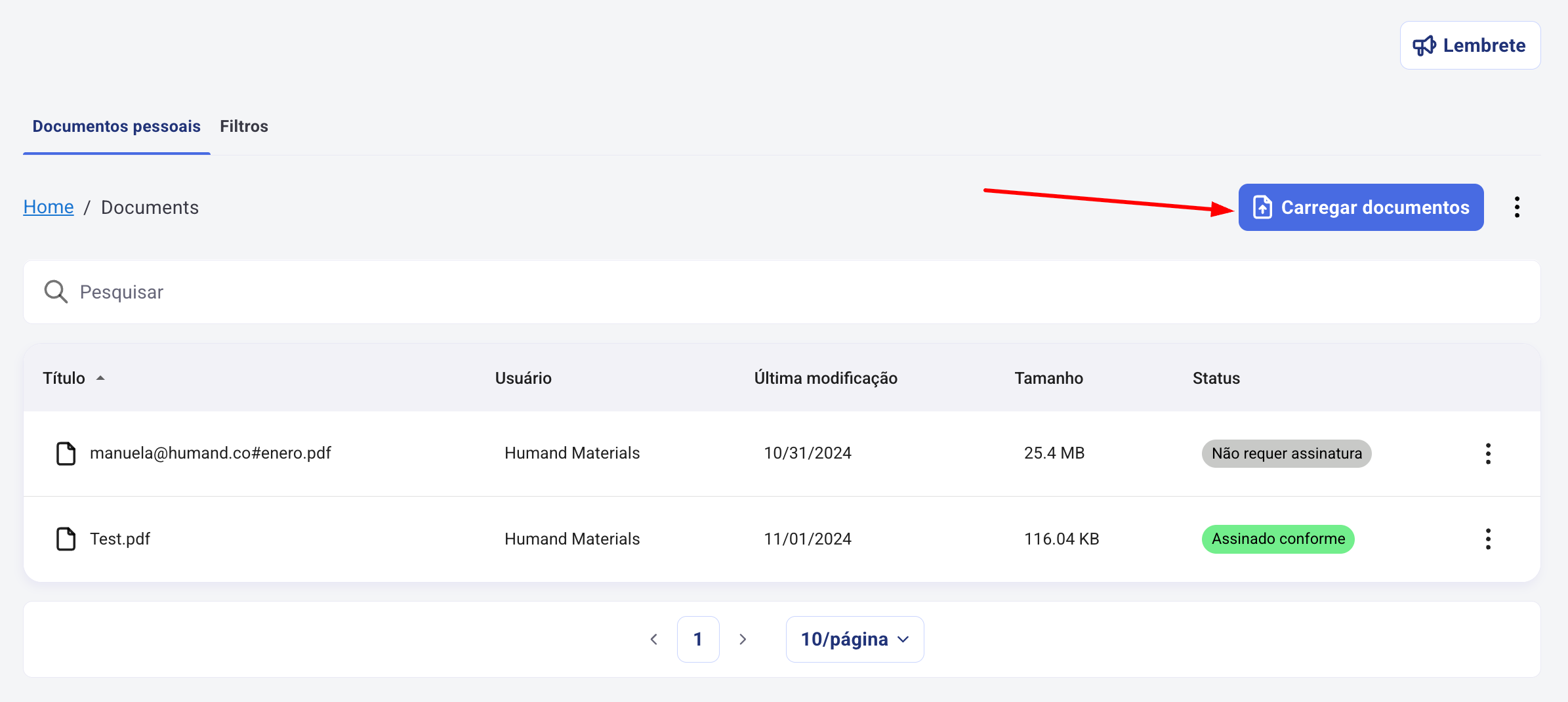The image size is (1568, 702).
Task: Click the Assinado conforme status badge
Action: click(x=1278, y=539)
